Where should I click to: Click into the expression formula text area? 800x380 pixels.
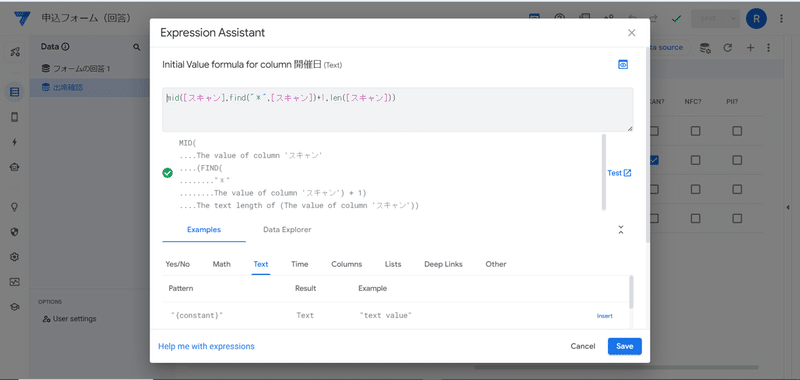[397, 110]
